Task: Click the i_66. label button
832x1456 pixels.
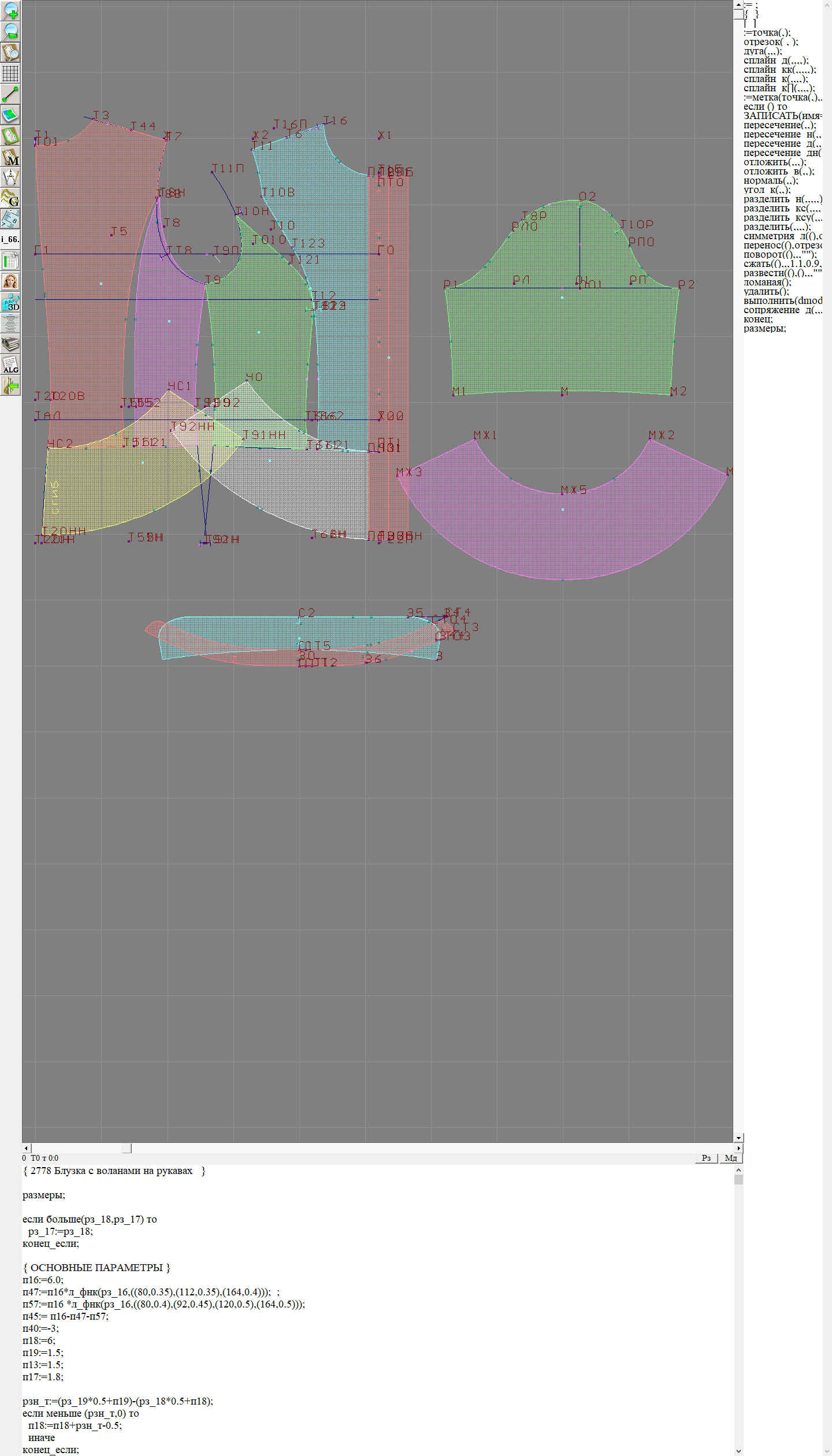Action: (x=10, y=239)
